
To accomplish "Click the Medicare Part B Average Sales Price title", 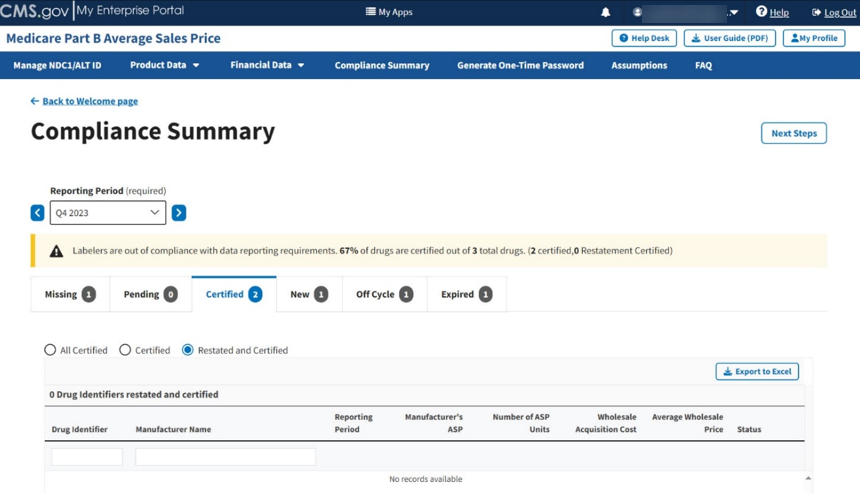I will click(113, 38).
